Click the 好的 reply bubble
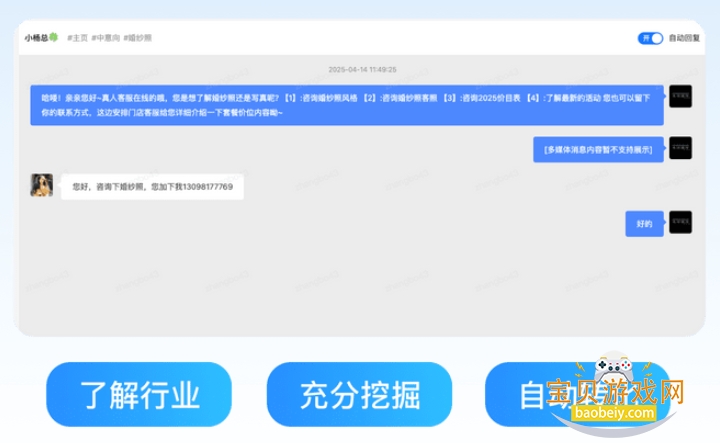Screen dimensions: 720x443 644,224
